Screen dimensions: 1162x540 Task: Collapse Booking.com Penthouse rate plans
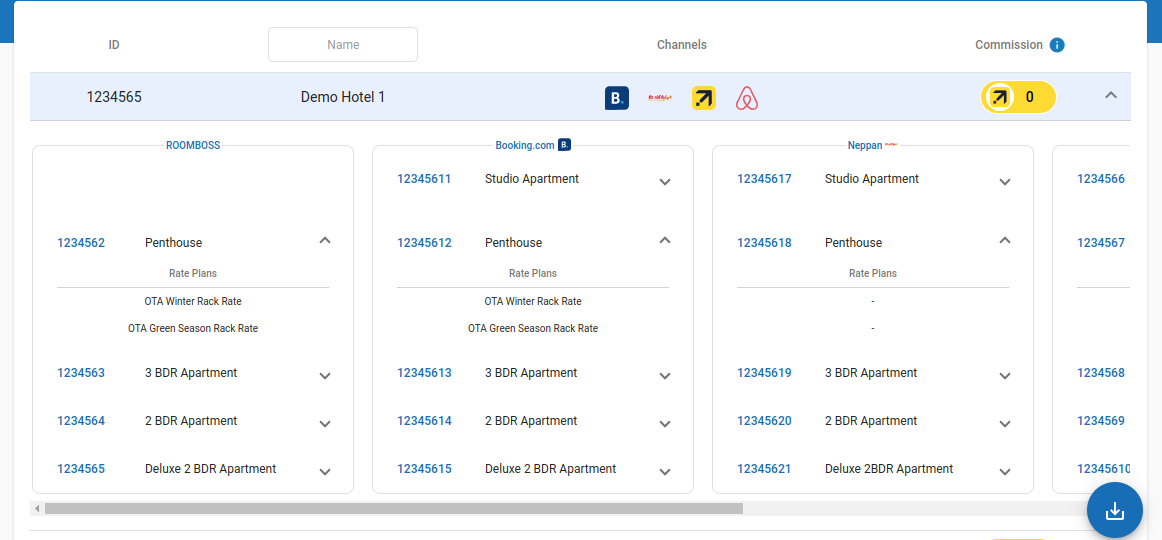pyautogui.click(x=665, y=240)
